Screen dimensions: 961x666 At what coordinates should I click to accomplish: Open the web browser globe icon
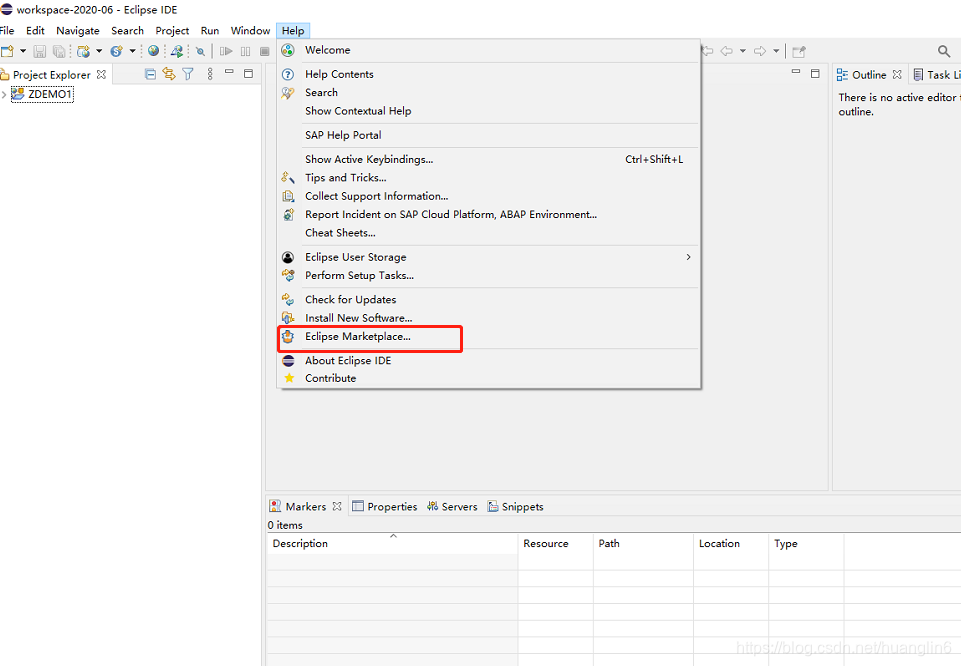point(154,51)
